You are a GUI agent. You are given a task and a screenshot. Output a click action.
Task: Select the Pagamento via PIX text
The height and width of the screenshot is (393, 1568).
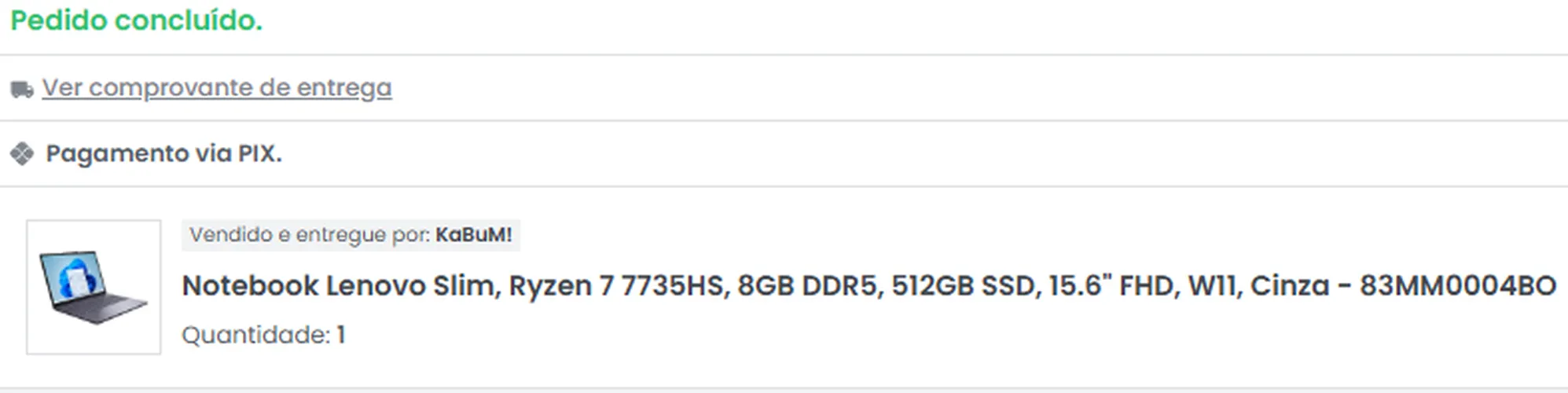click(163, 153)
